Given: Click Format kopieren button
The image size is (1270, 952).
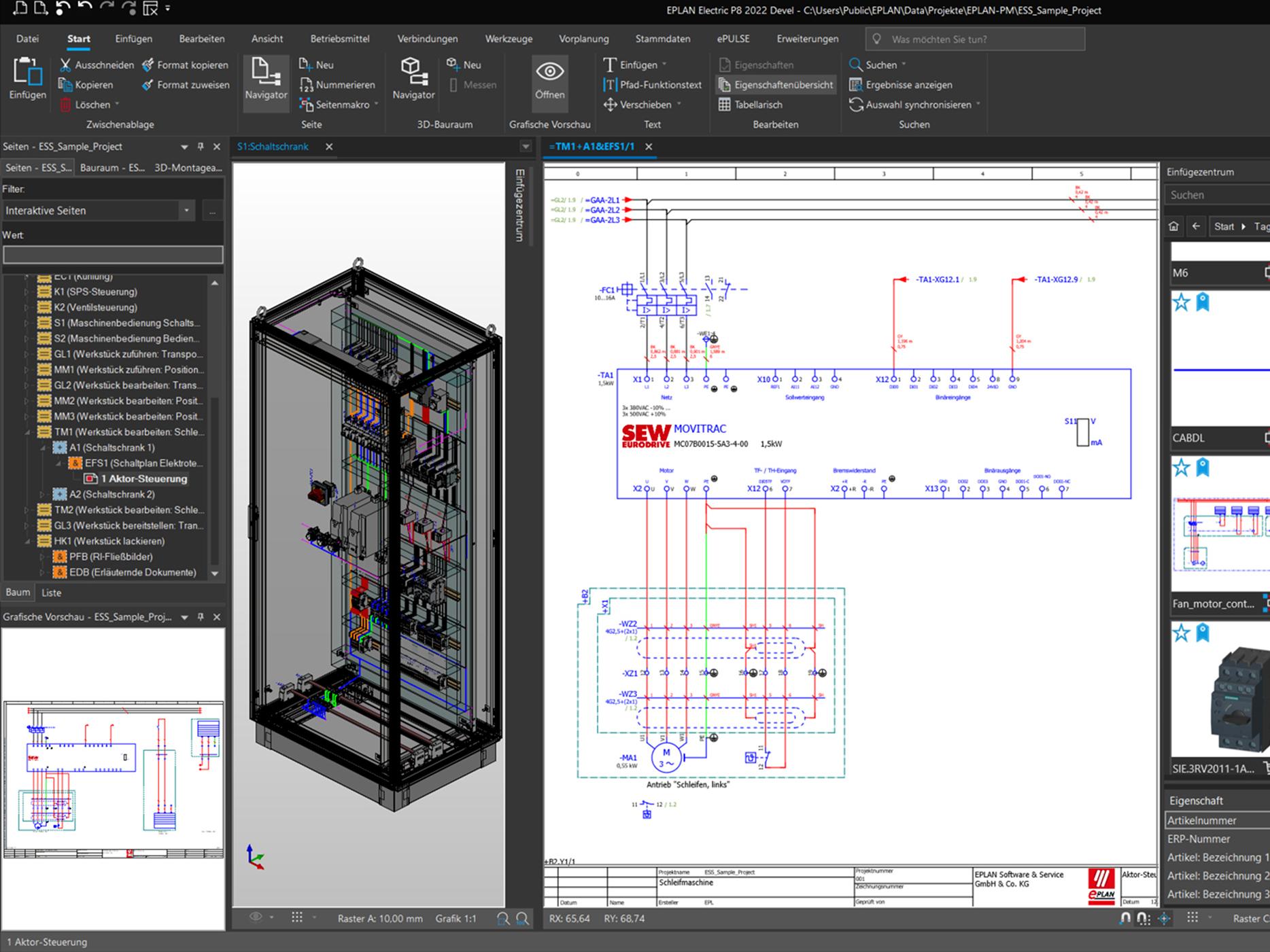Looking at the screenshot, I should pos(185,65).
